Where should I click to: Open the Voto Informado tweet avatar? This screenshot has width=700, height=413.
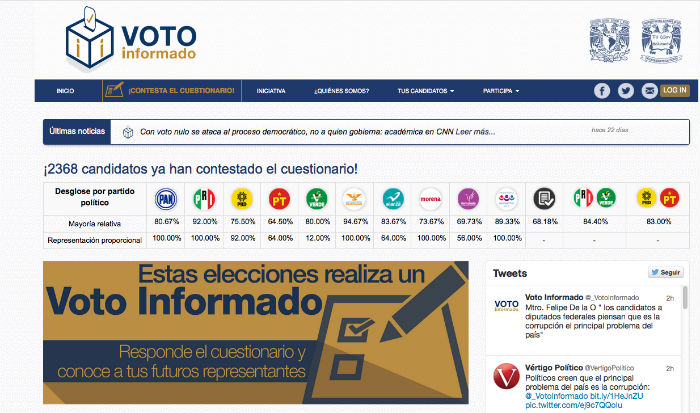point(506,305)
